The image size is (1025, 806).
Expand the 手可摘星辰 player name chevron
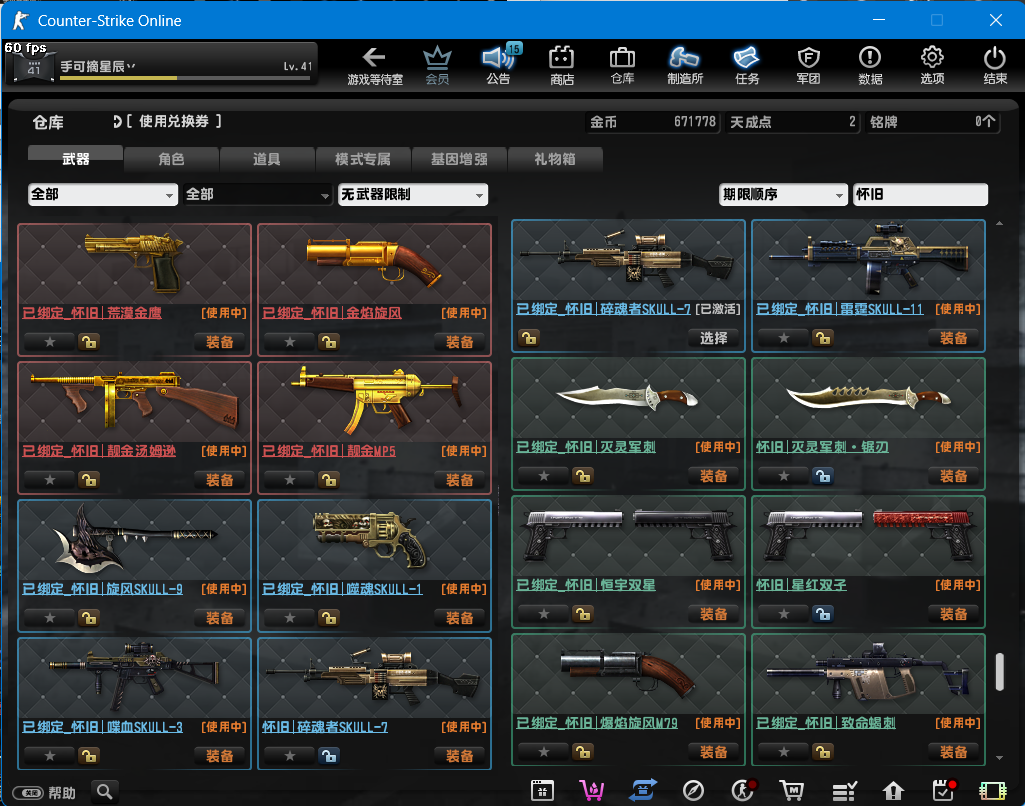(x=131, y=66)
